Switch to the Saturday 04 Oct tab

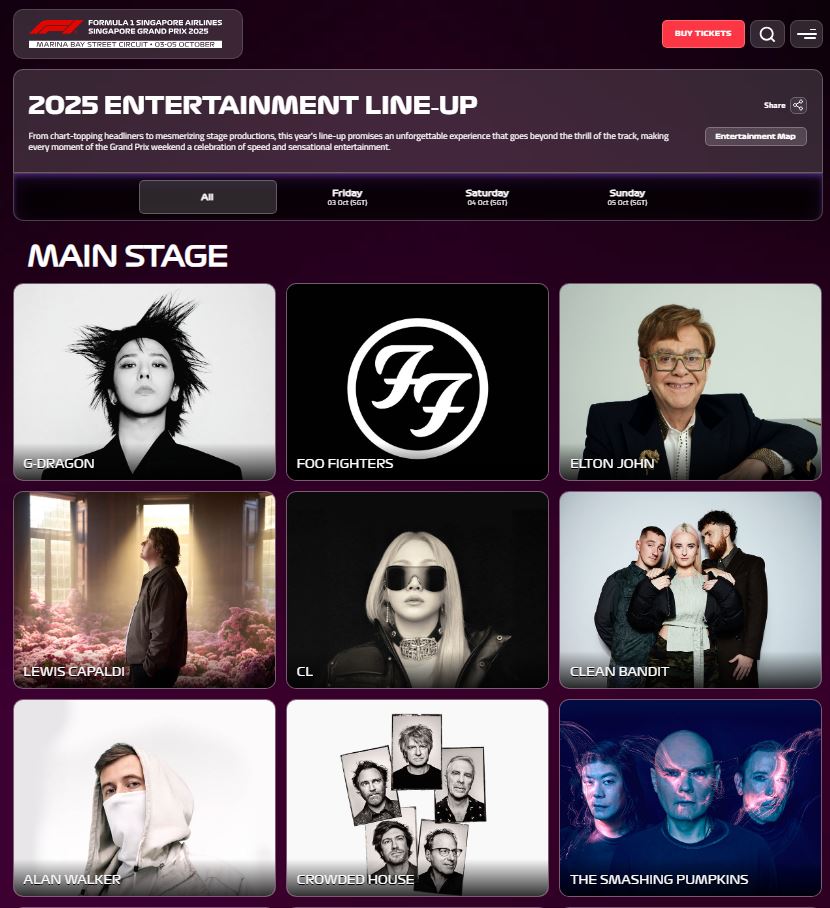point(487,197)
